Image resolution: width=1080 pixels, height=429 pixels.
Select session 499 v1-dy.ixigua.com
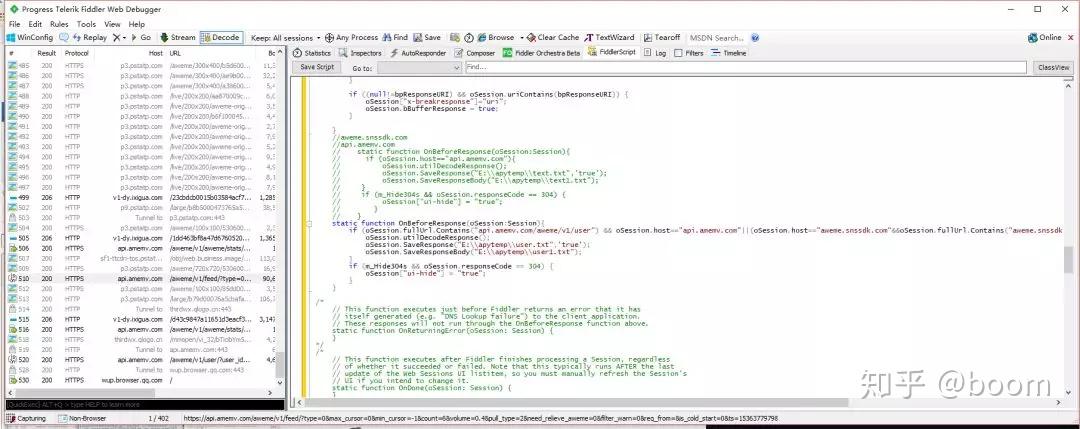tap(141, 198)
